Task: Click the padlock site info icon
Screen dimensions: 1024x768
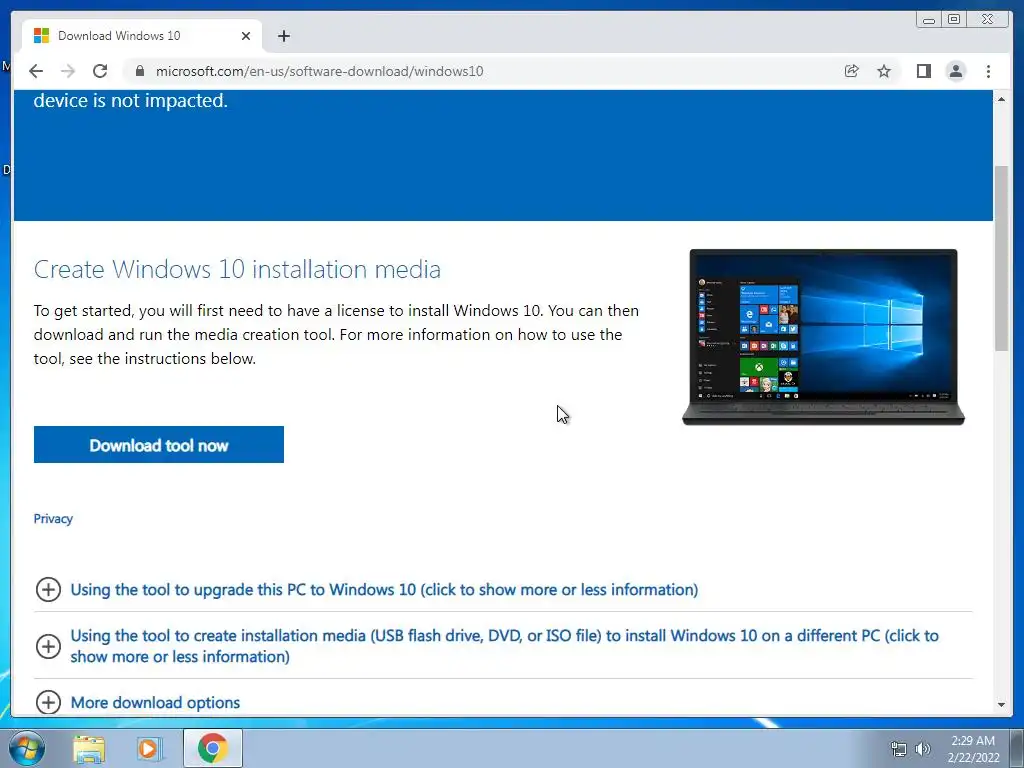Action: (x=139, y=71)
